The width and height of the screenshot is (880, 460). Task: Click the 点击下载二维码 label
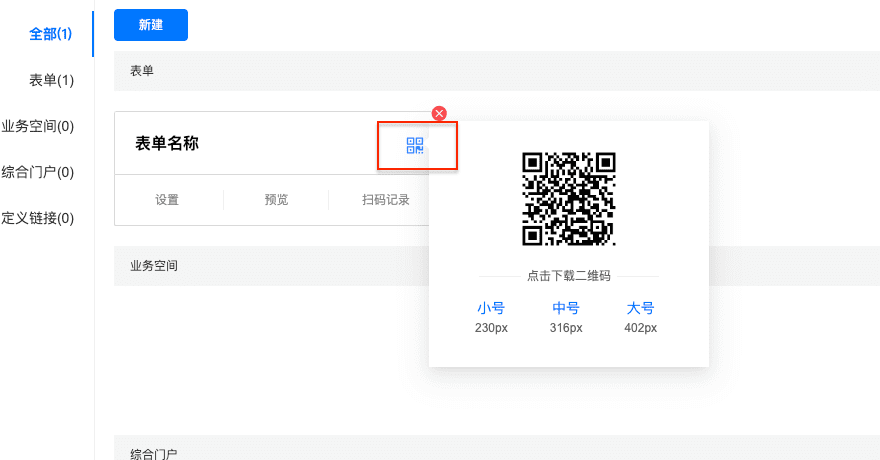pos(569,276)
